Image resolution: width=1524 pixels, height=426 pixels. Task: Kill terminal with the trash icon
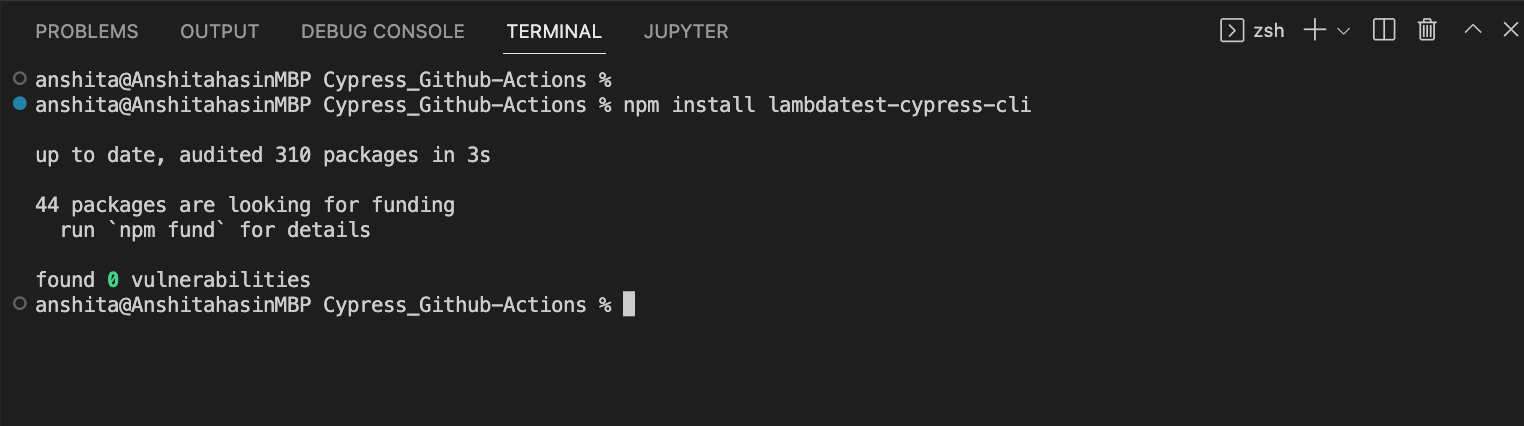[1427, 30]
